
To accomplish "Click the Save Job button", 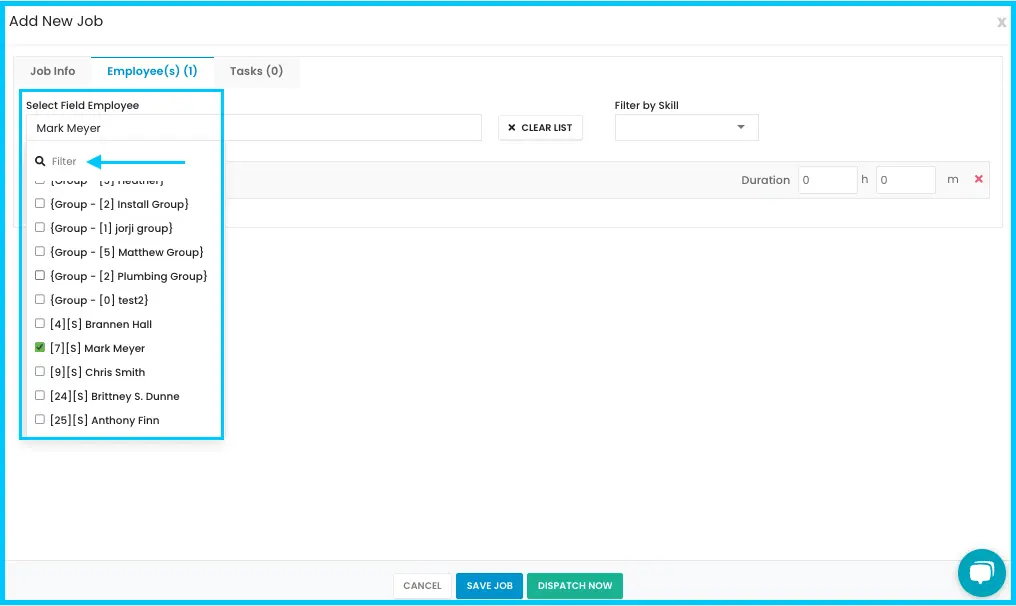I will tap(489, 585).
